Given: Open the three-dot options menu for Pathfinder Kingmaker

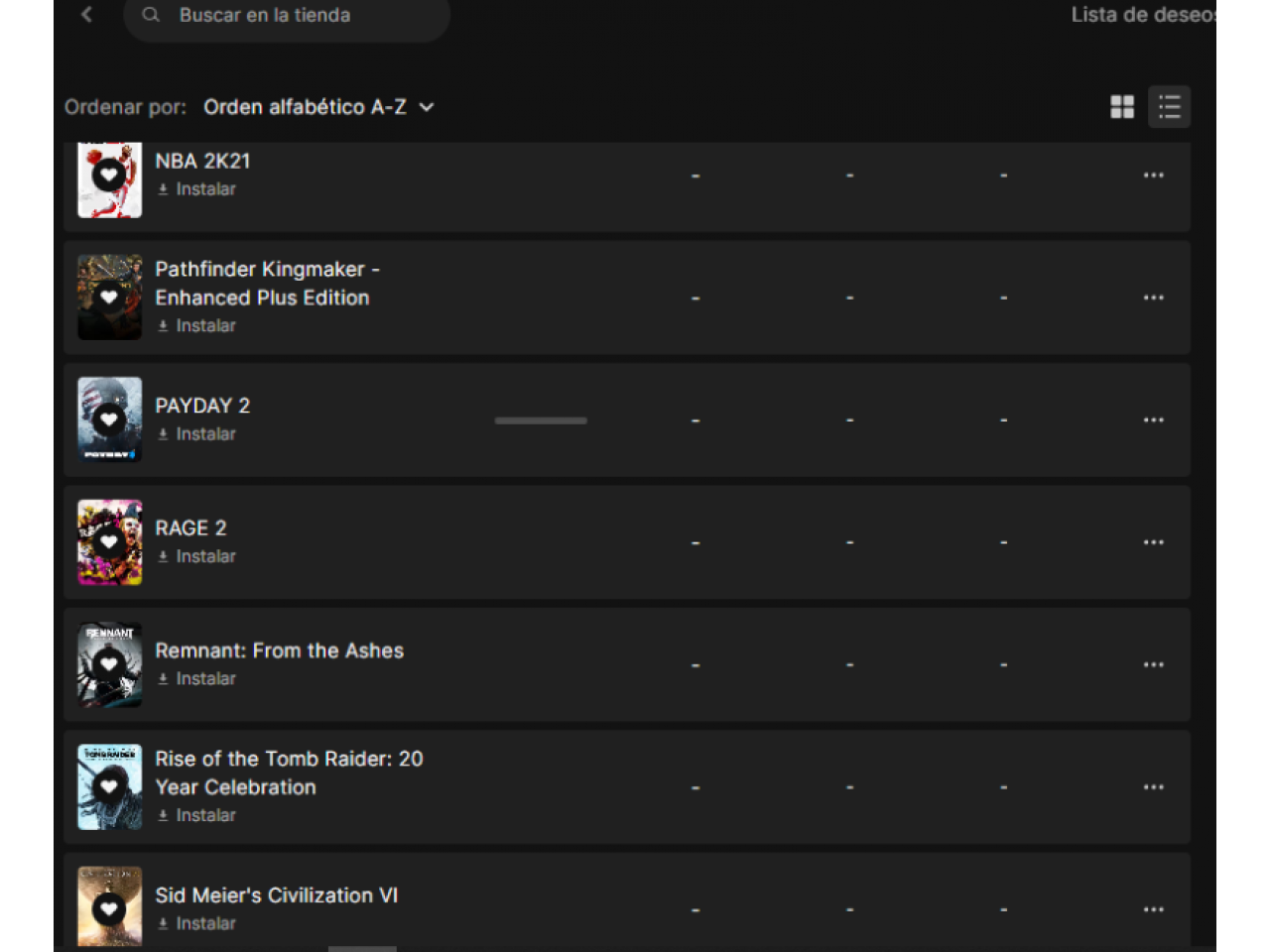Looking at the screenshot, I should (1153, 297).
